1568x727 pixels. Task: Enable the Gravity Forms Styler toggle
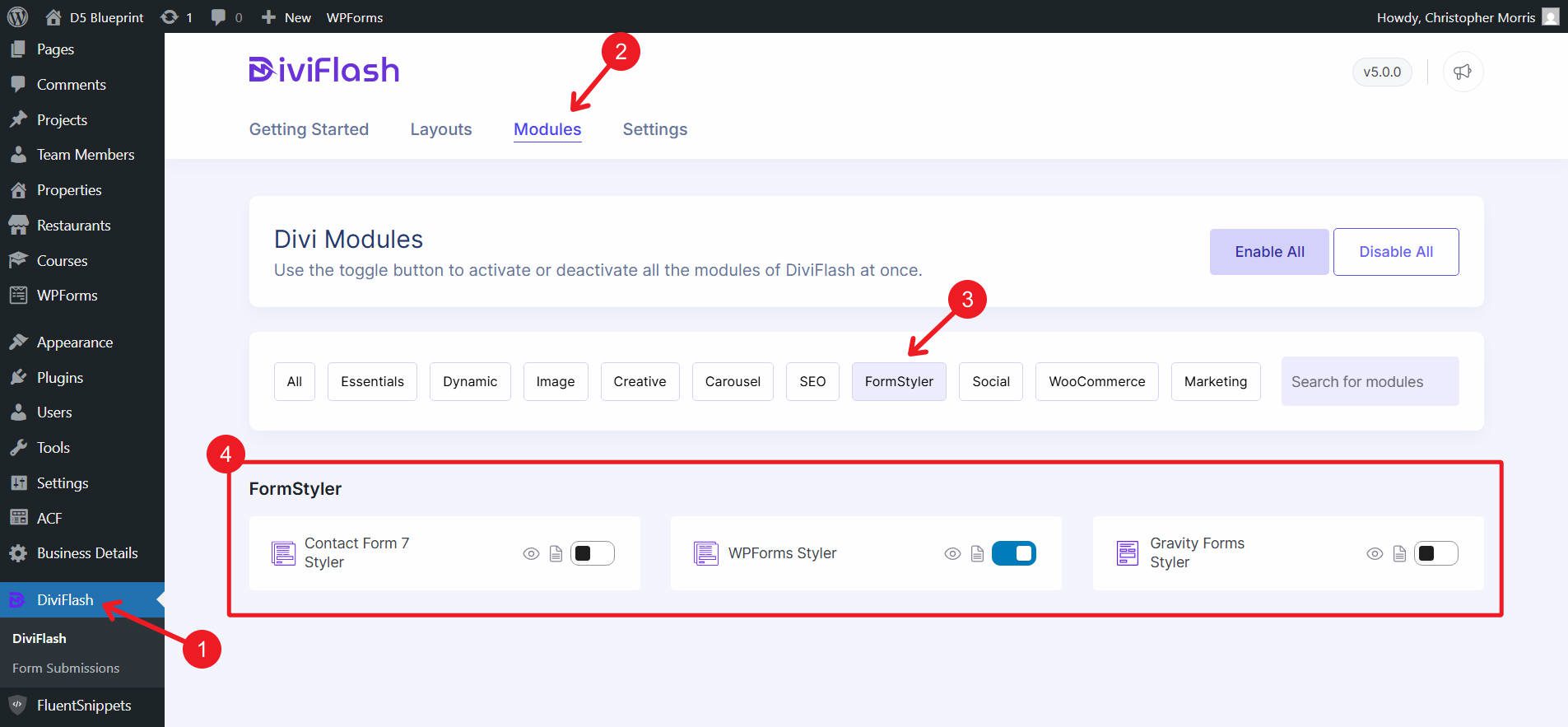pyautogui.click(x=1436, y=553)
